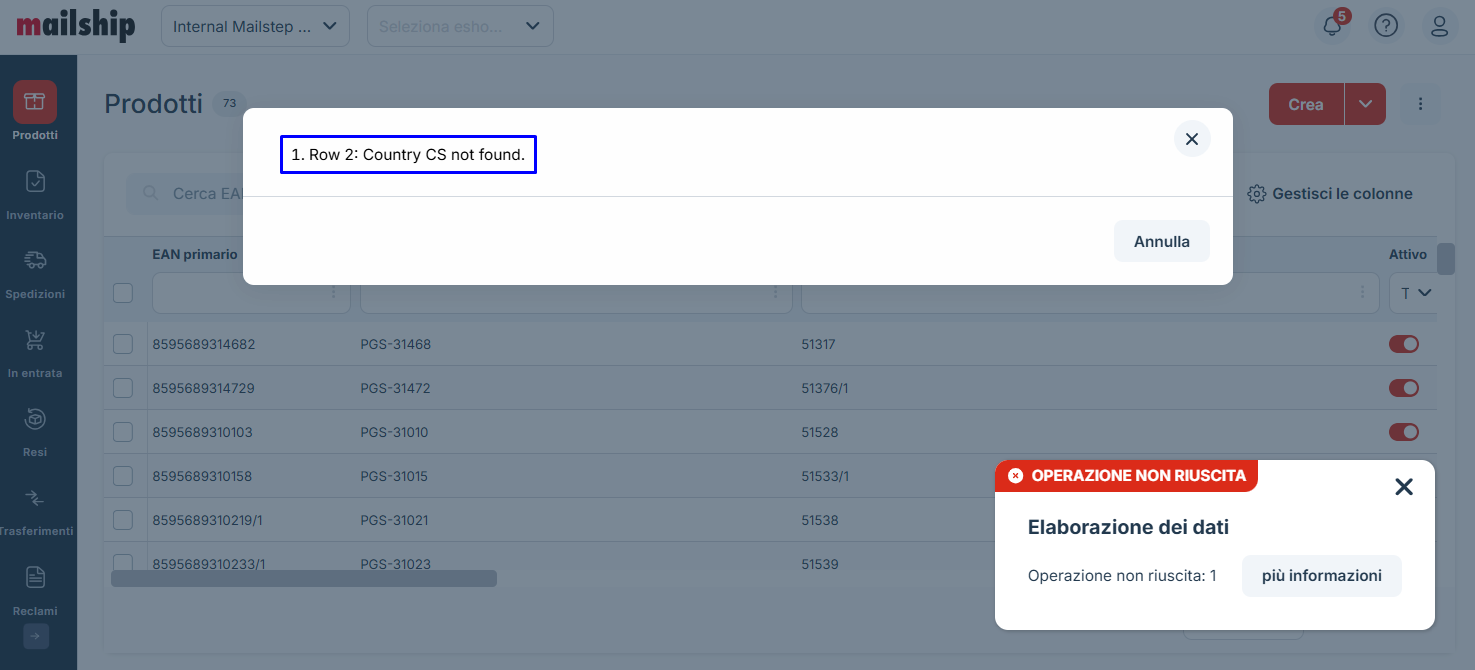
Task: Close the error dialog with X
Action: 1191,139
